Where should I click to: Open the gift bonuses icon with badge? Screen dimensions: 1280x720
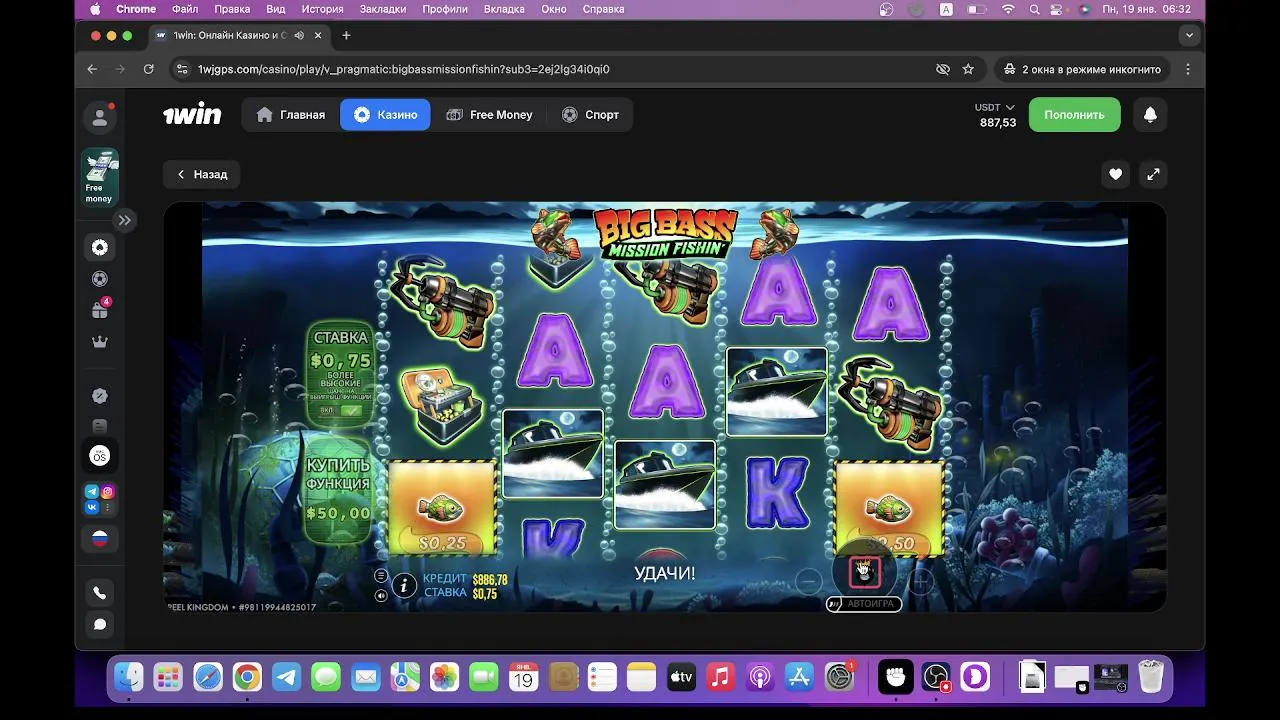click(99, 310)
